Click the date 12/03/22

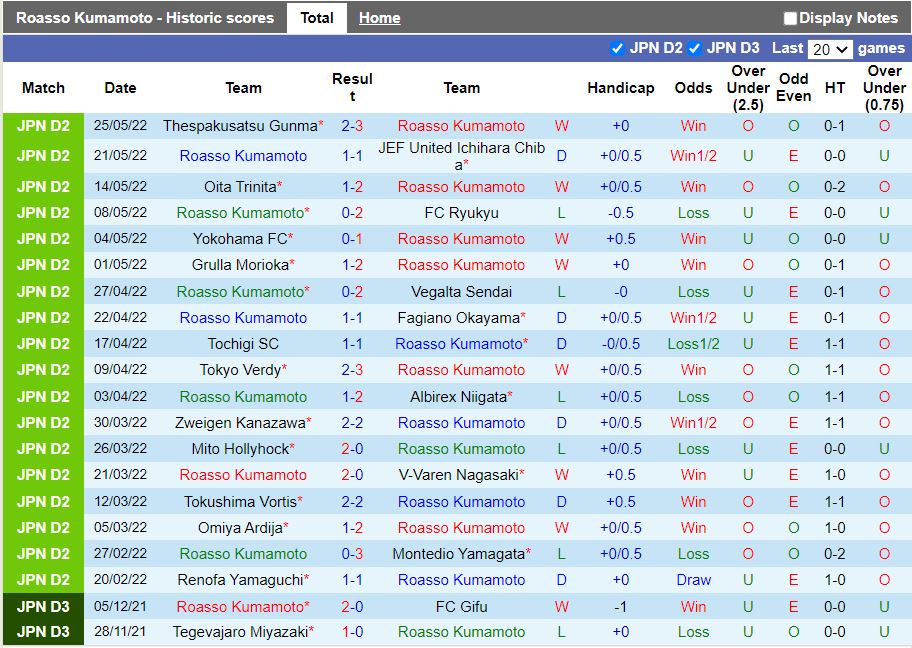pyautogui.click(x=120, y=501)
